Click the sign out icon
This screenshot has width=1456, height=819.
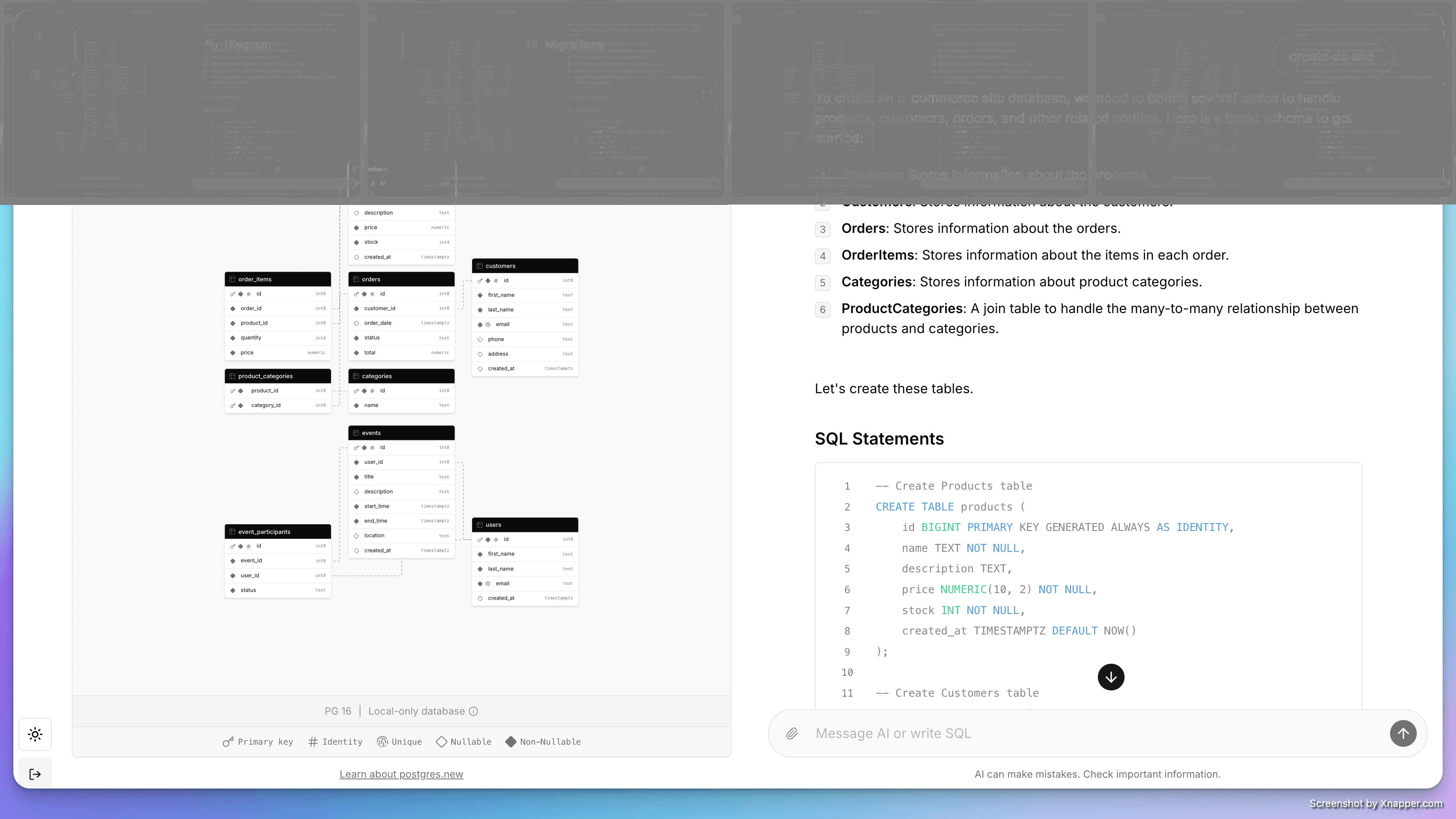click(35, 774)
